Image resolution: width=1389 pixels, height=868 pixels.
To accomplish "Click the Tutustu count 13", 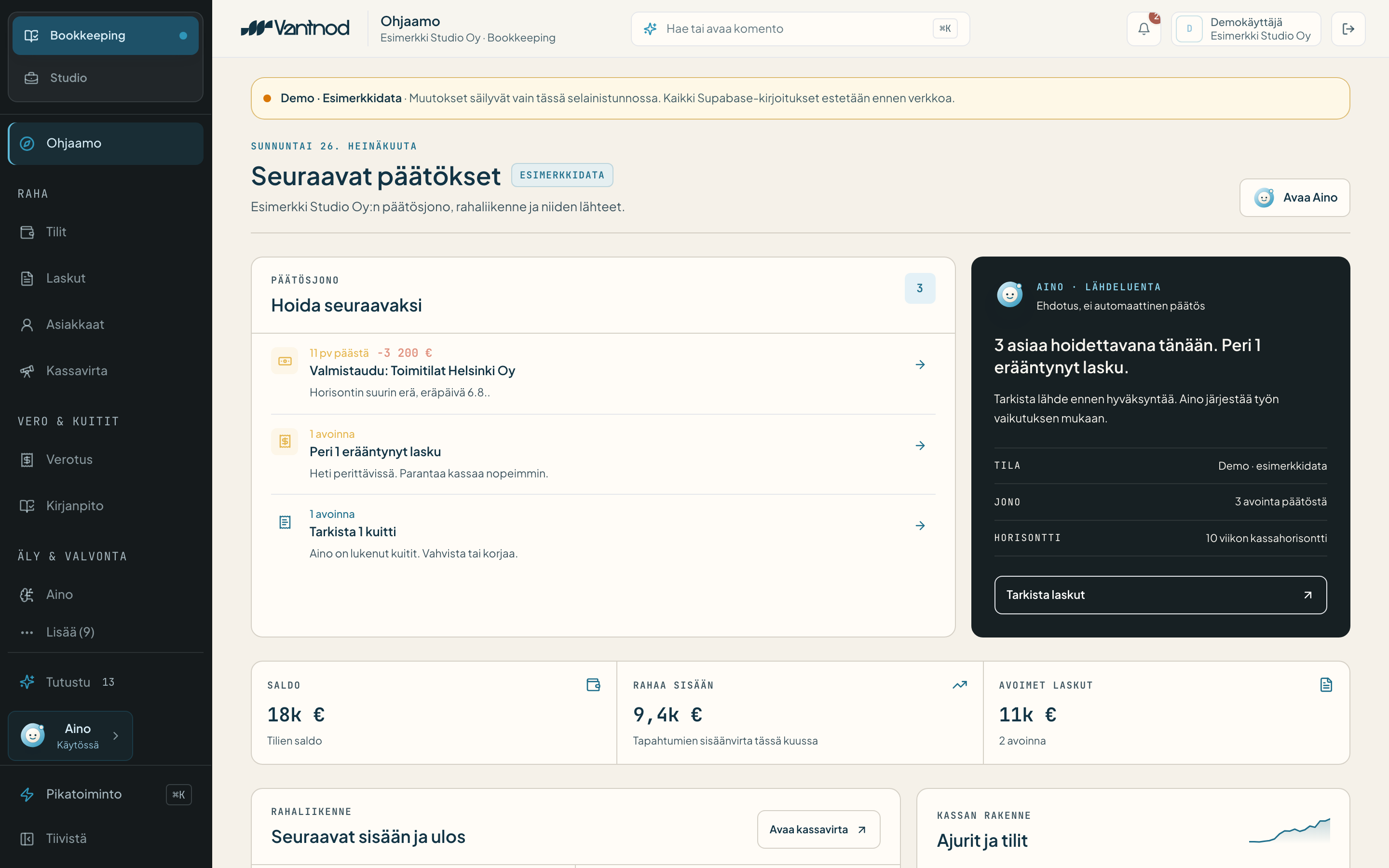I will click(x=108, y=682).
